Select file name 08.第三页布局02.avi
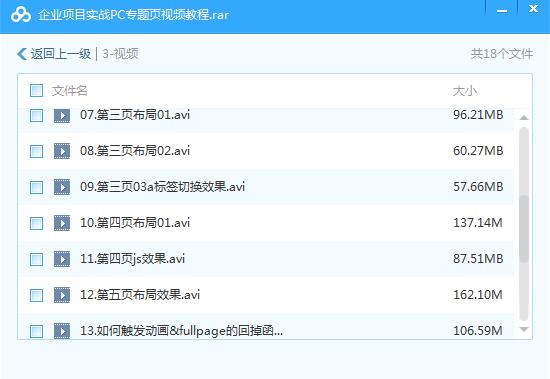 pyautogui.click(x=135, y=151)
